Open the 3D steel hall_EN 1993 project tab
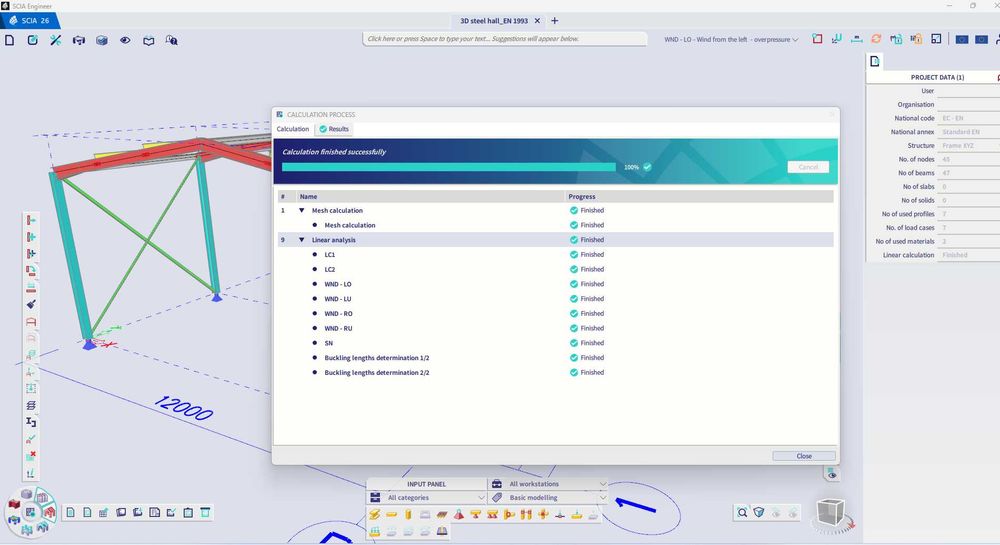 point(494,20)
